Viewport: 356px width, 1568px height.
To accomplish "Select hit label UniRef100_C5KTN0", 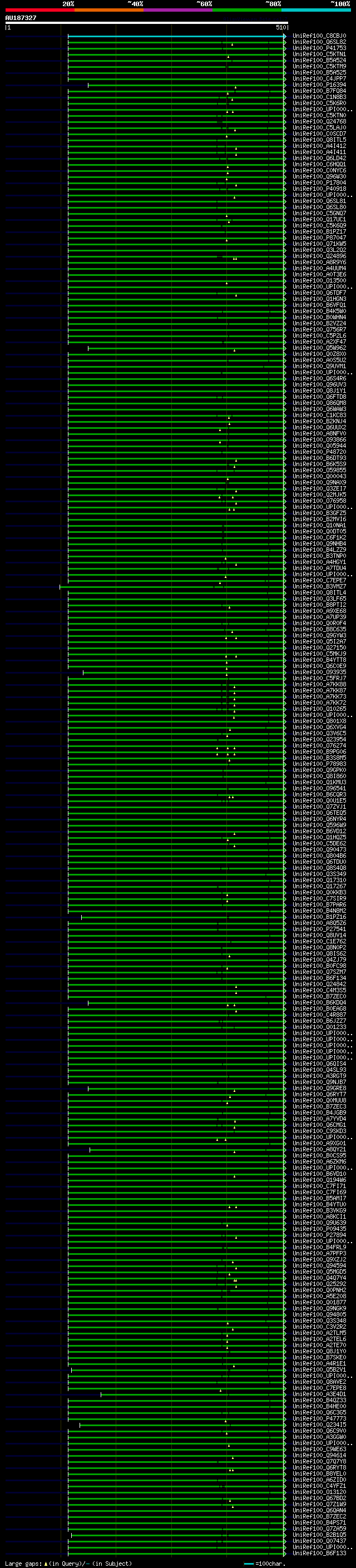I will click(x=319, y=115).
